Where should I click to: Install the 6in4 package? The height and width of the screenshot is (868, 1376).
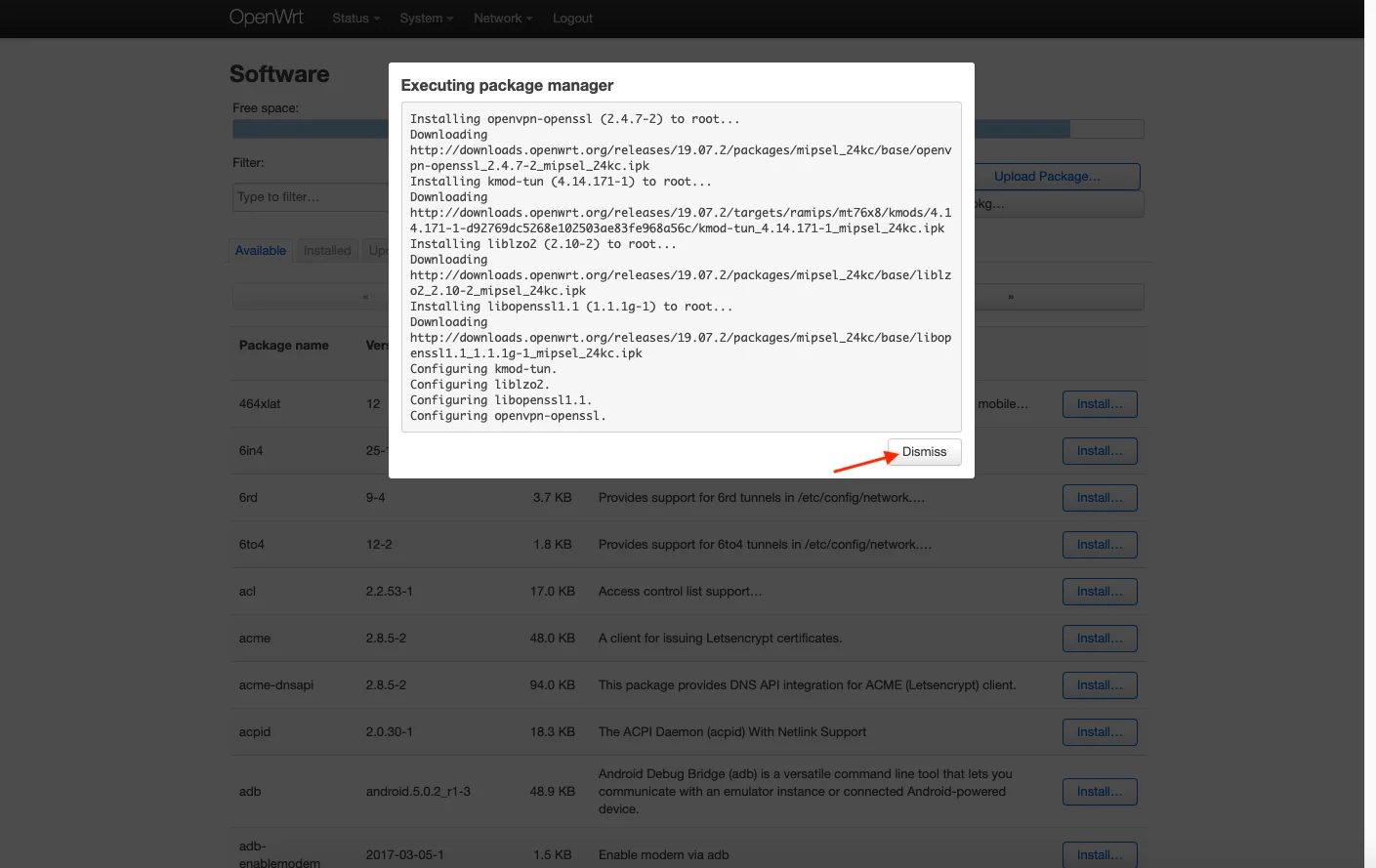[1100, 451]
